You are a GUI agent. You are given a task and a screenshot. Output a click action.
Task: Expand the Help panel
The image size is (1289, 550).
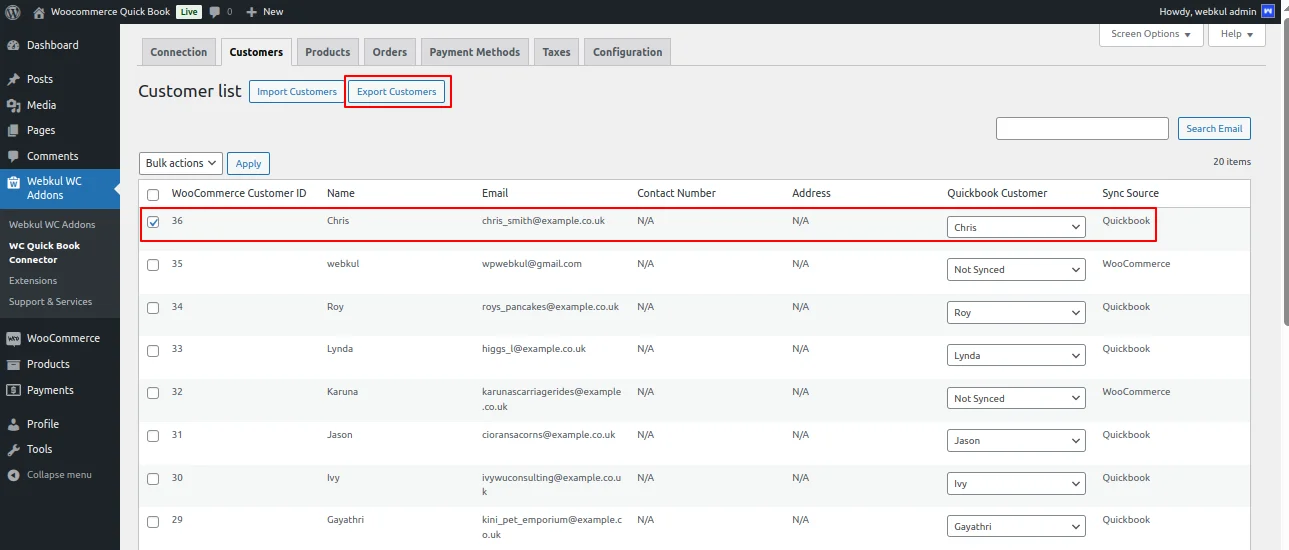click(1237, 34)
